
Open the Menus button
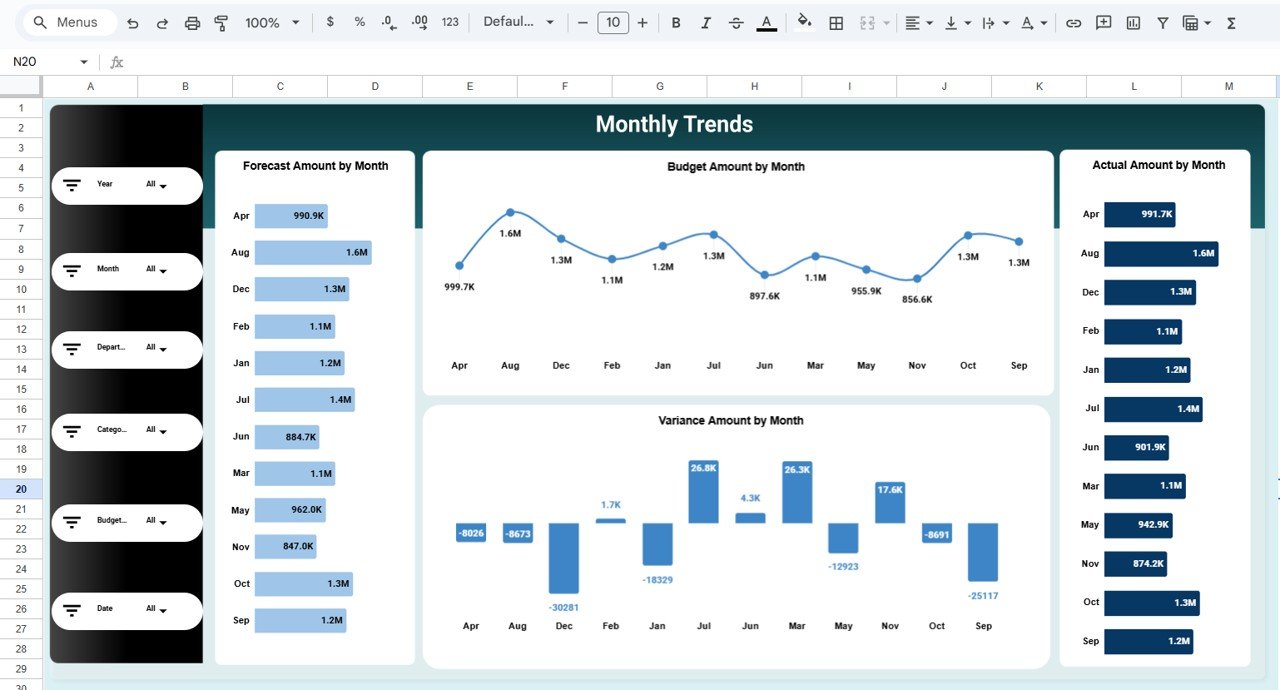point(68,21)
